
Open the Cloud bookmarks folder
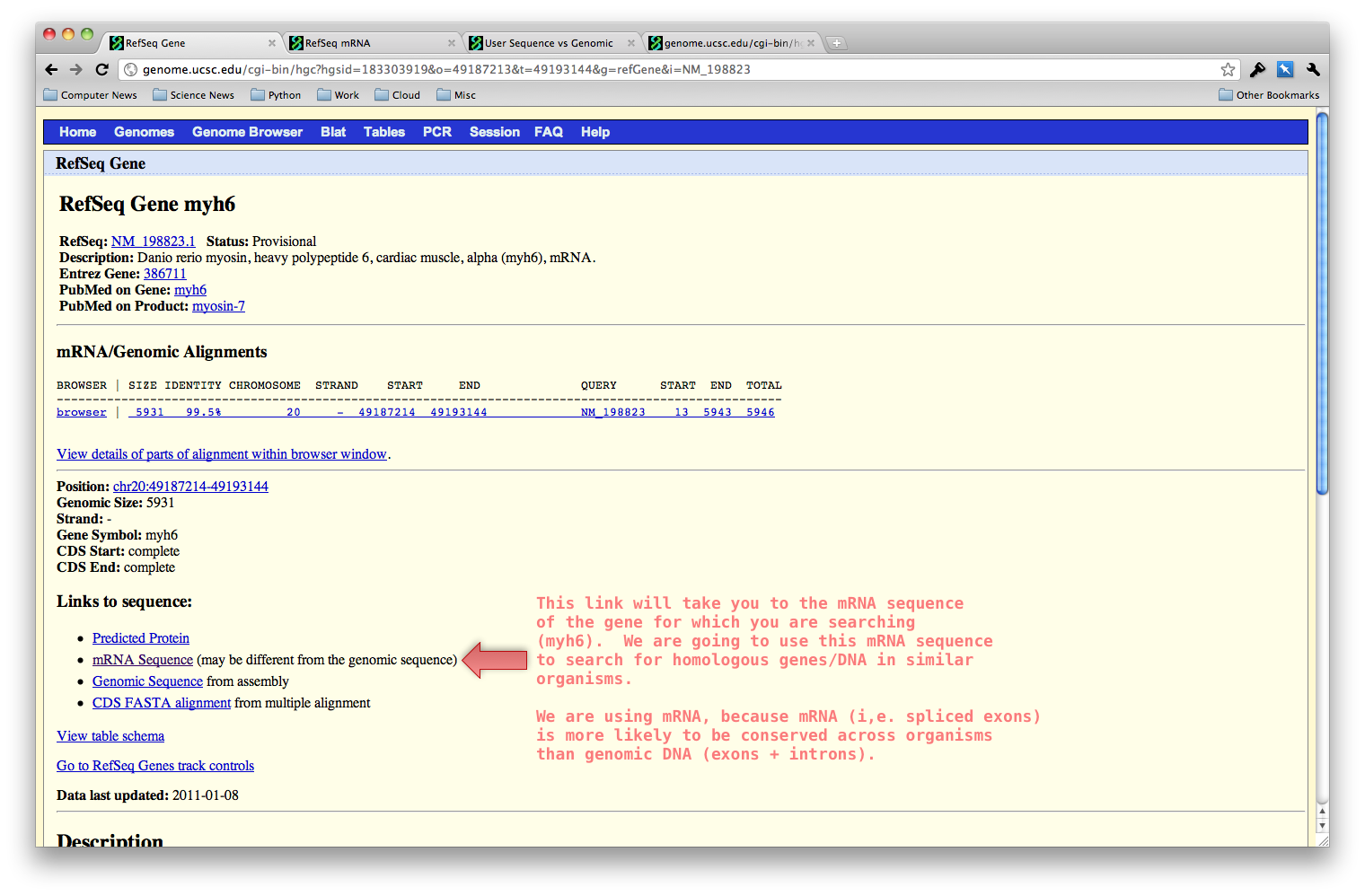pyautogui.click(x=397, y=95)
